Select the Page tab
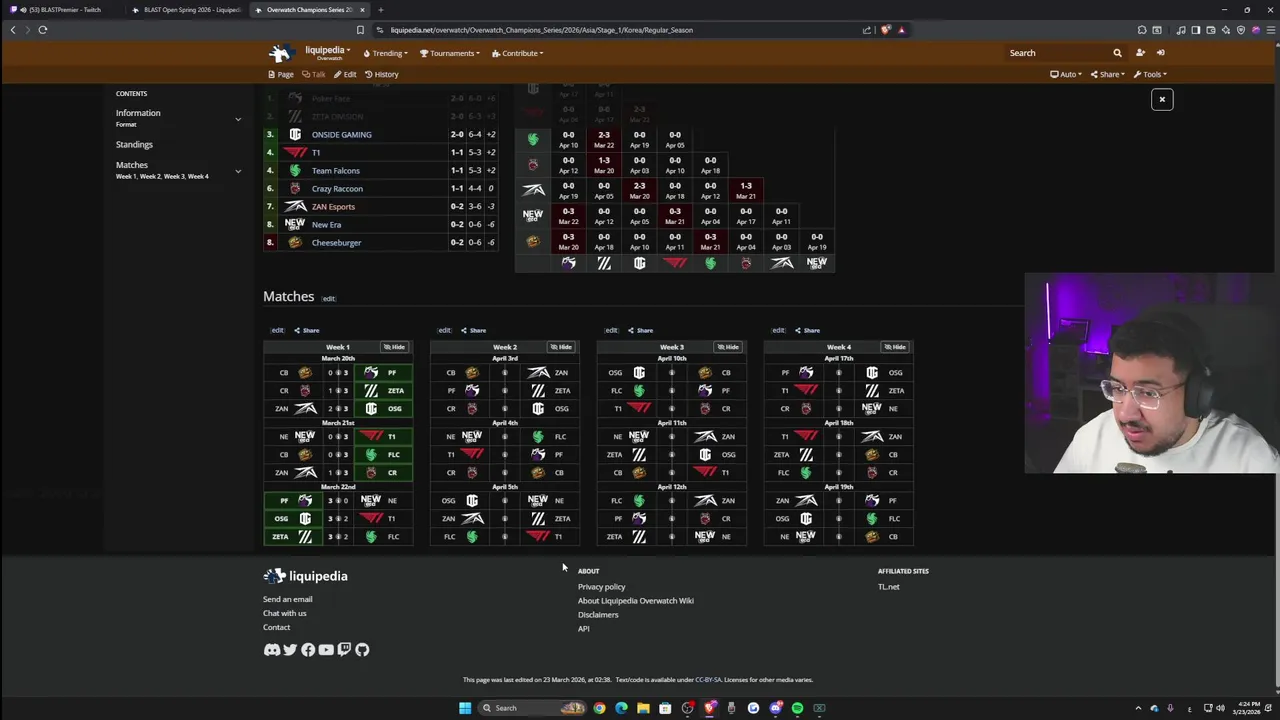The width and height of the screenshot is (1280, 720). pyautogui.click(x=281, y=74)
